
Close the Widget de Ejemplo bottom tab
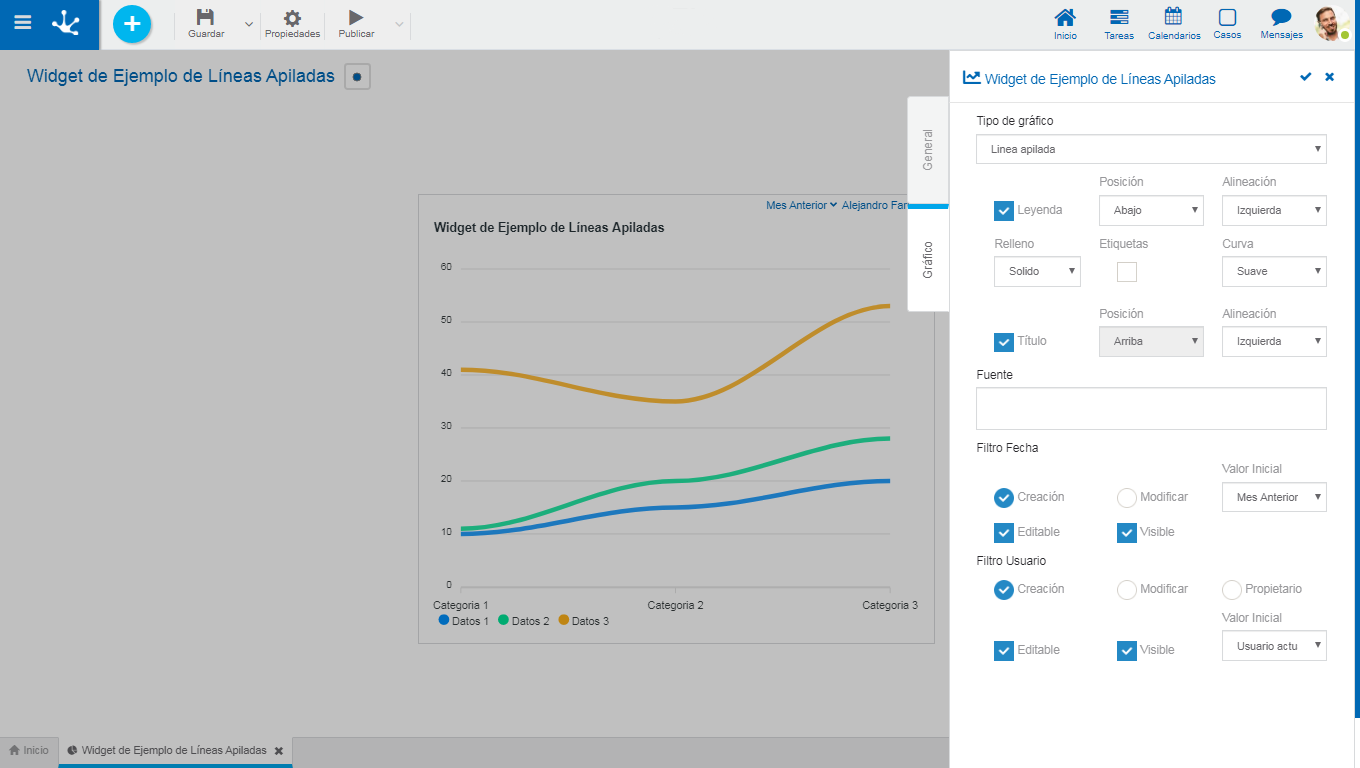[279, 750]
